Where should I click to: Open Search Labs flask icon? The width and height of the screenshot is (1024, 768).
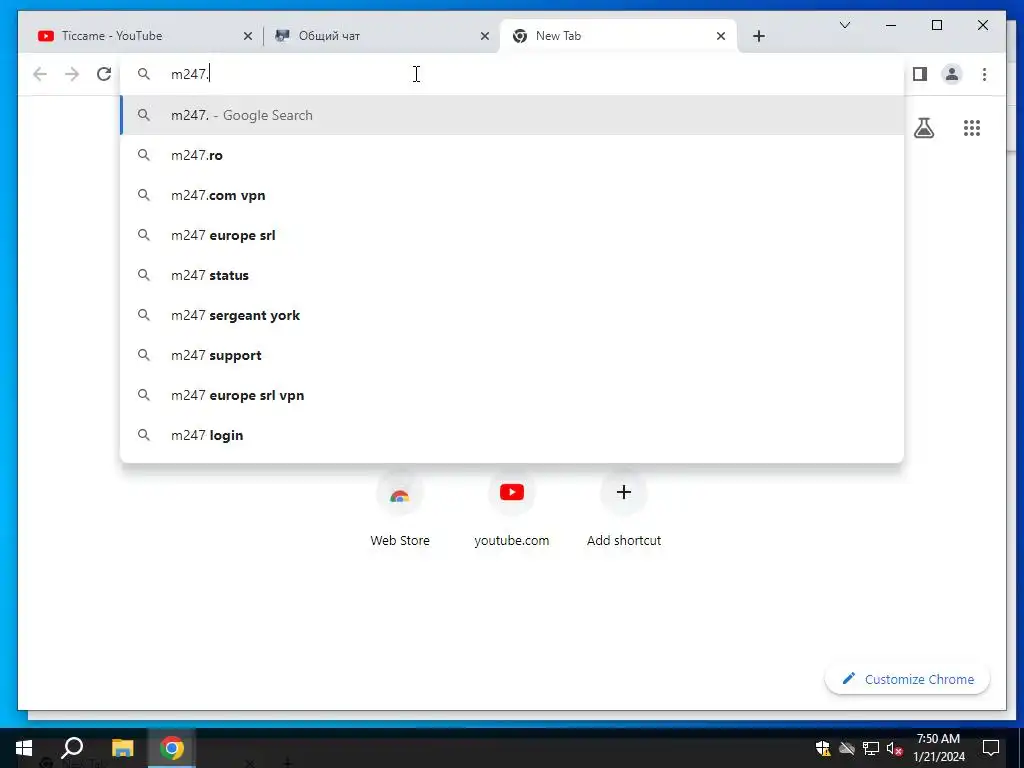923,128
